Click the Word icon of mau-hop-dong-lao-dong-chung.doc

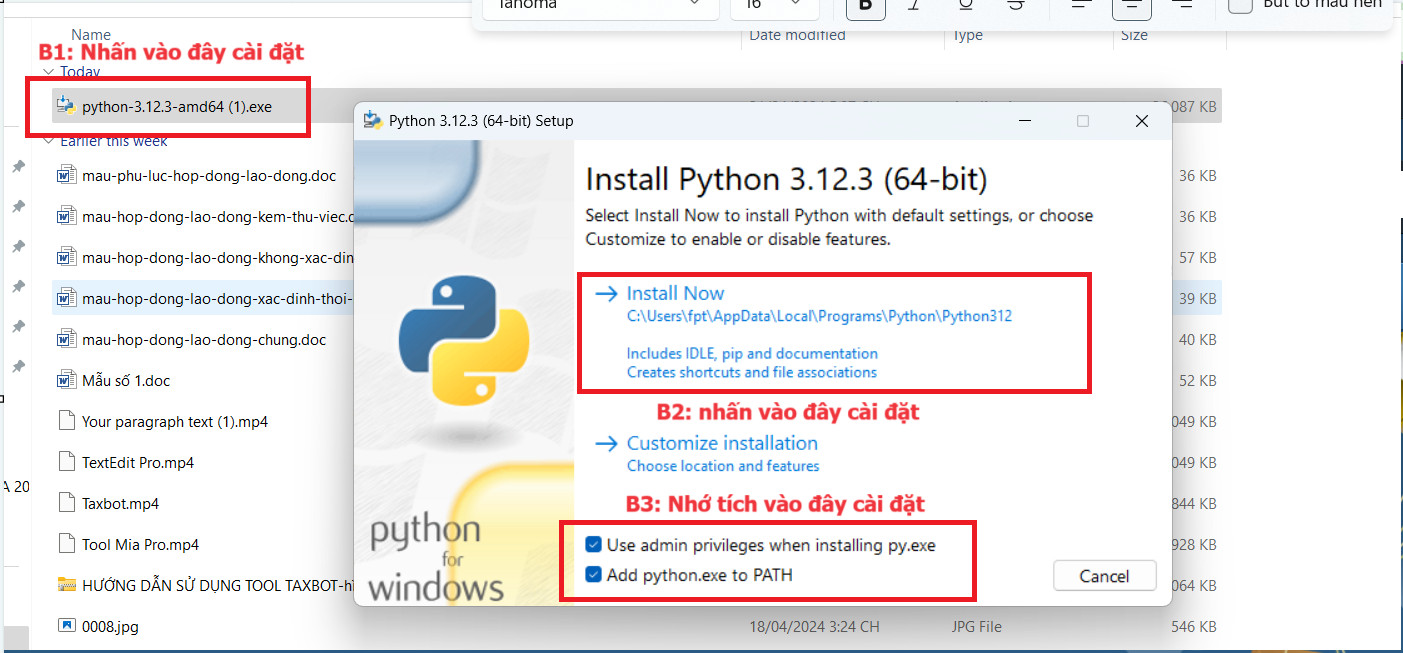pos(67,339)
